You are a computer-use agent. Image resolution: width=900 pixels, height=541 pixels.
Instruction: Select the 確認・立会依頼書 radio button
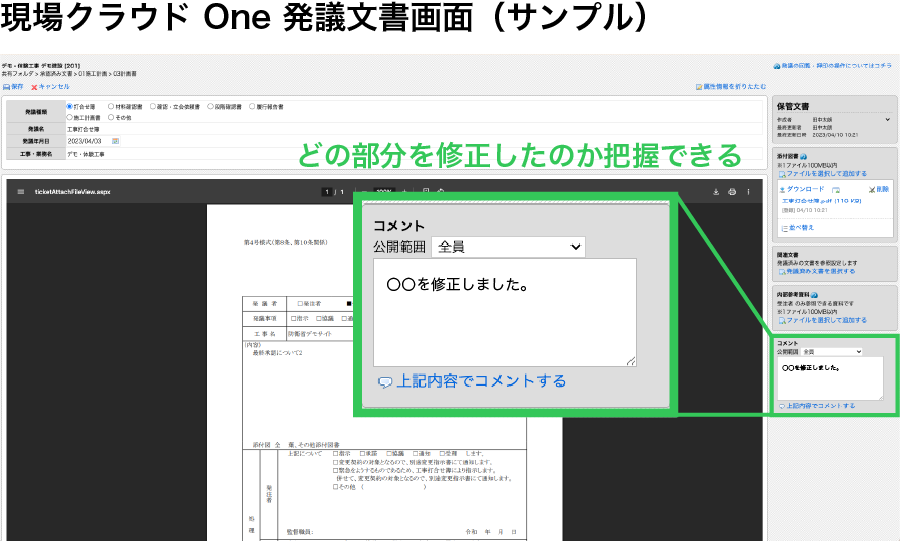[x=153, y=107]
